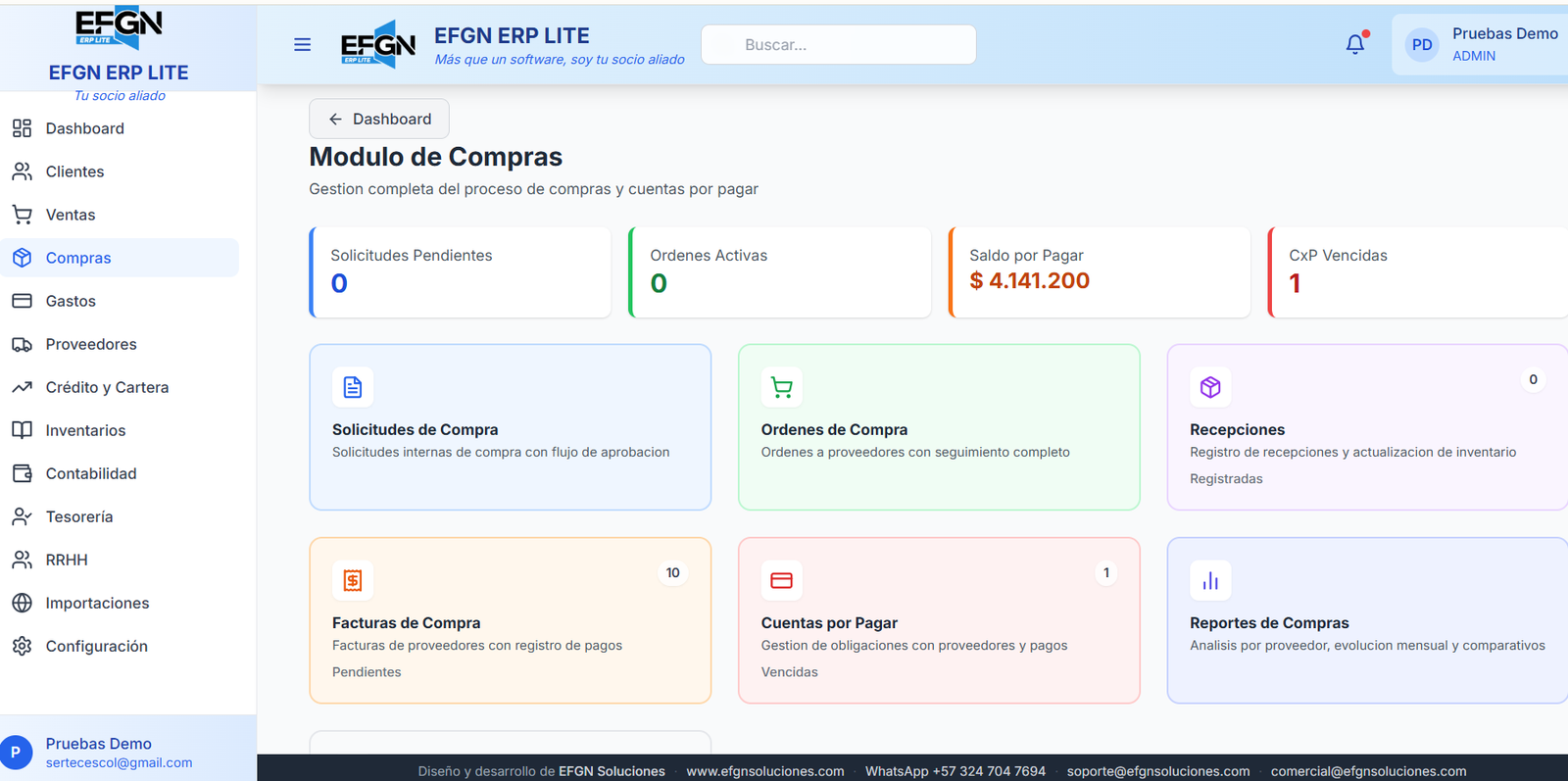
Task: Open Cuentas por Pagar card
Action: 939,620
